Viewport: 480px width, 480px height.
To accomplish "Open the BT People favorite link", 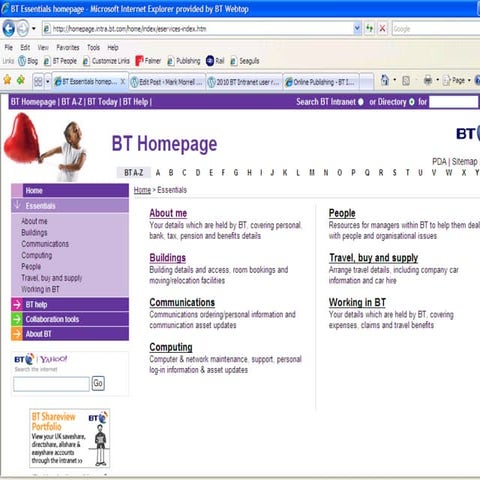I will click(60, 61).
